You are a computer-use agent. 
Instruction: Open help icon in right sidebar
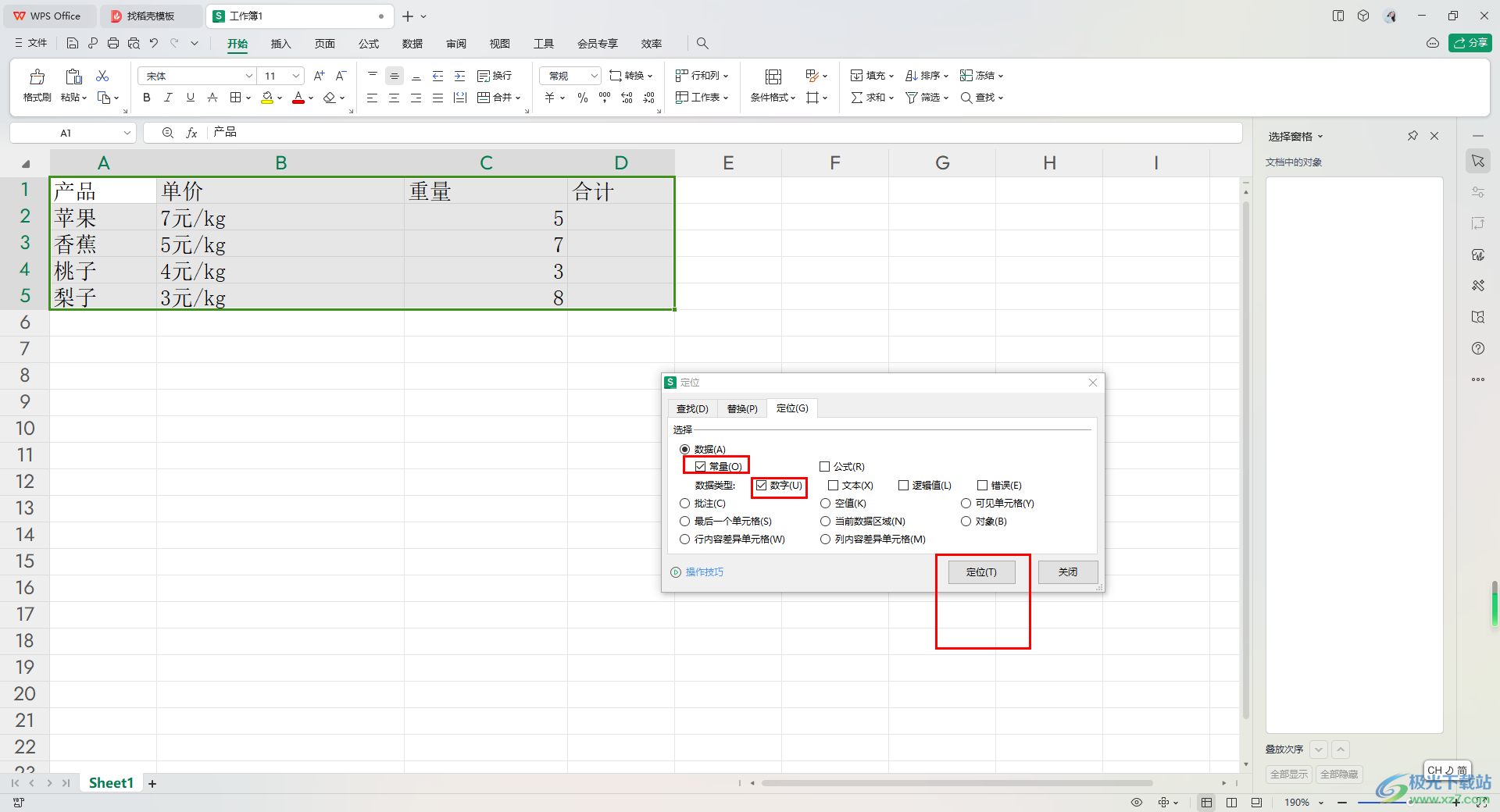click(x=1478, y=348)
